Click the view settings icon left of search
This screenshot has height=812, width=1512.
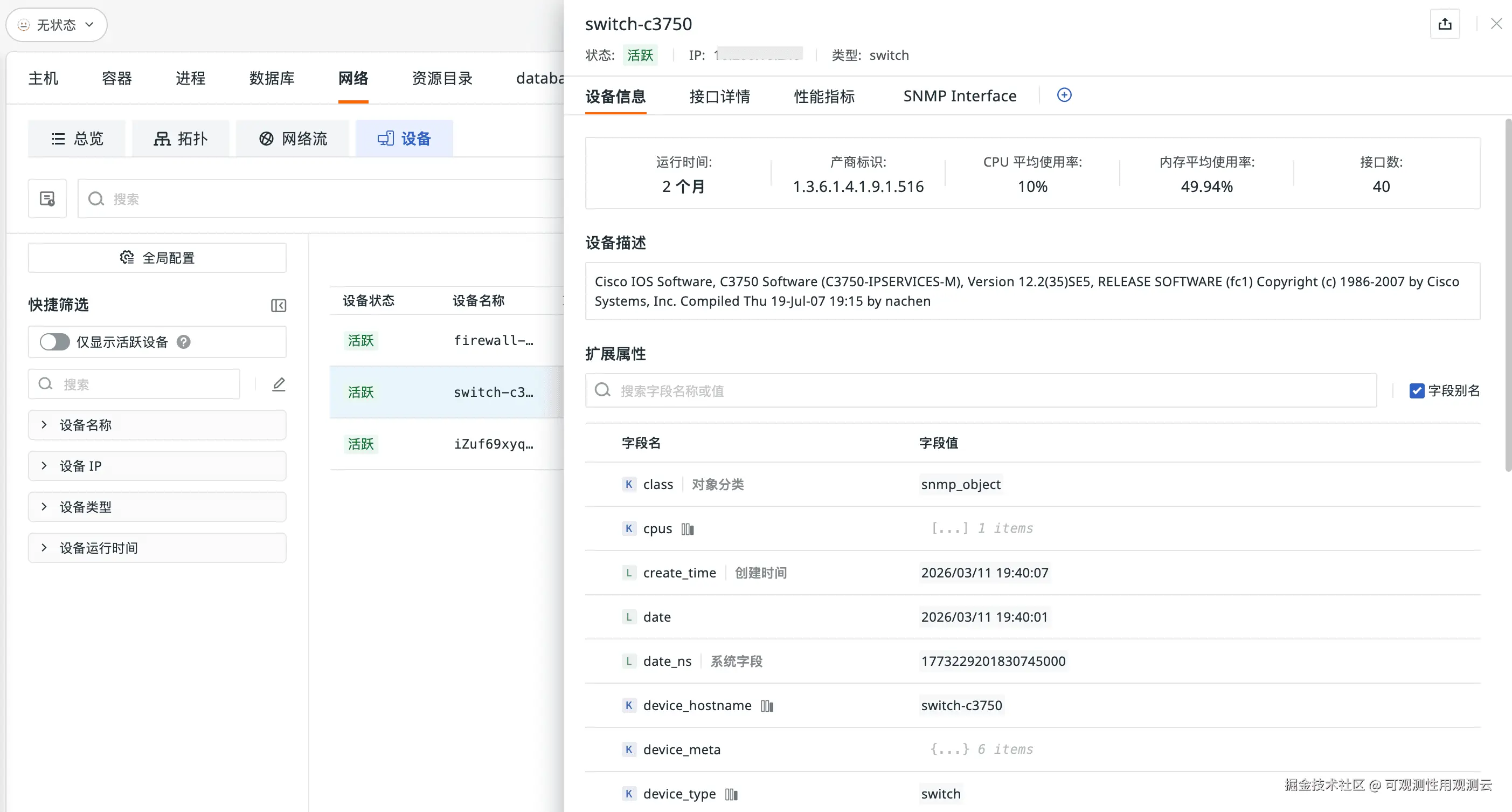point(47,199)
